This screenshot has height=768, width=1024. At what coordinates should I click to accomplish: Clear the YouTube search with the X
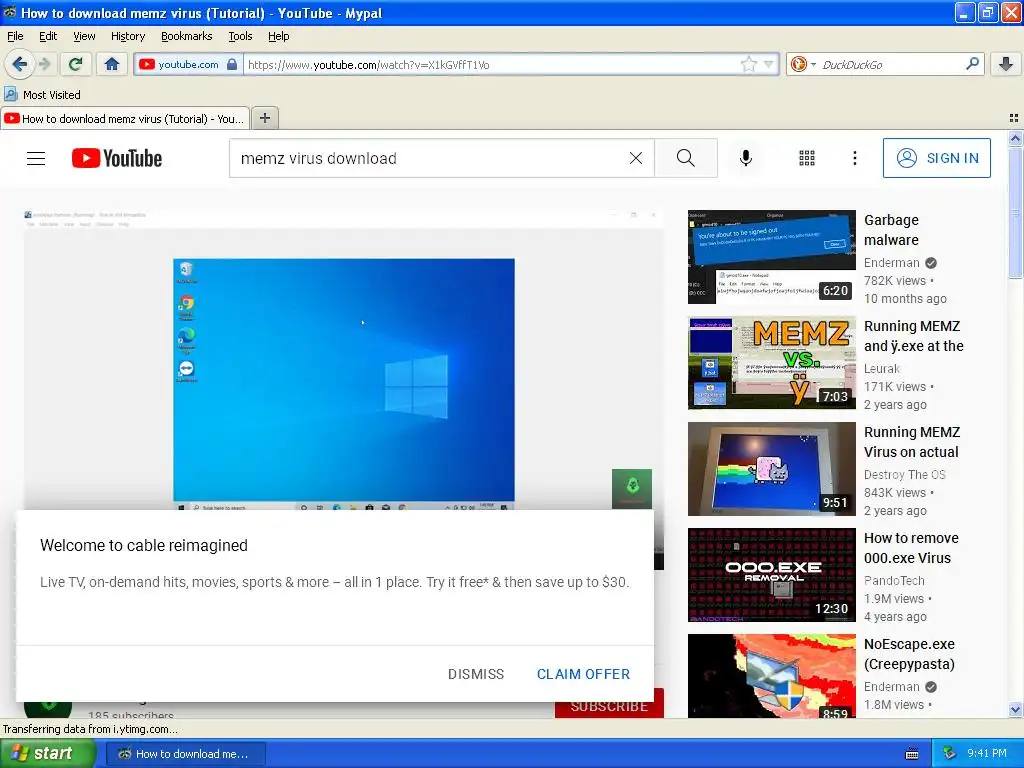coord(635,158)
